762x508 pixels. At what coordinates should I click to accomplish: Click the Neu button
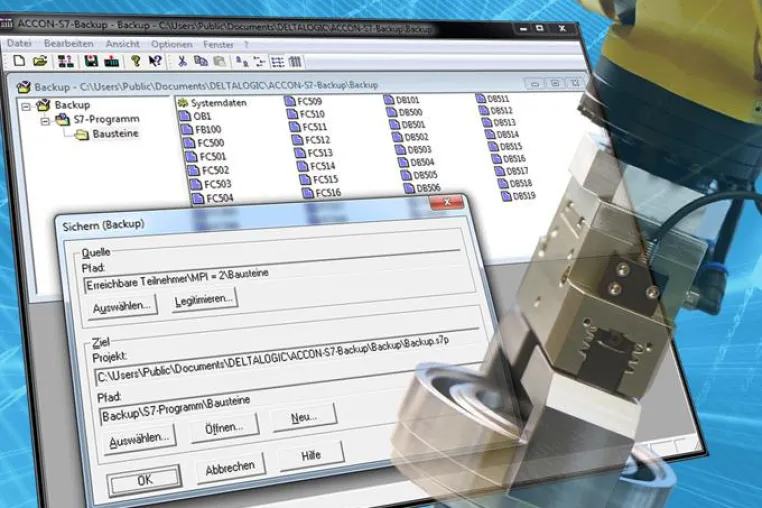click(304, 417)
